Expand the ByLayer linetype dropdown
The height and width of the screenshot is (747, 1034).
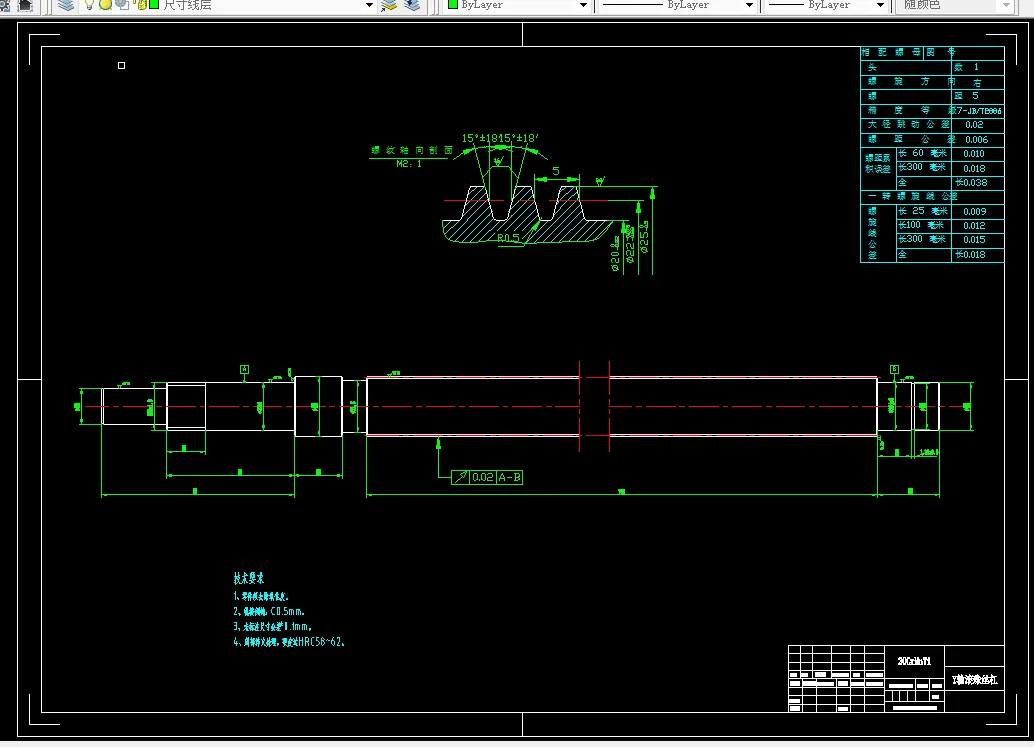pos(749,5)
